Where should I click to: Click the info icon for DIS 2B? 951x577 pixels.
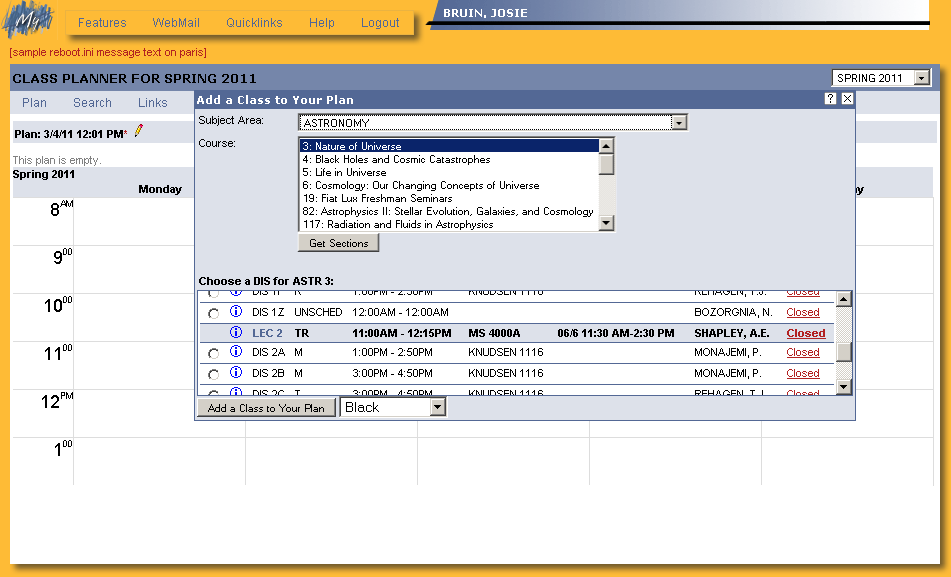pyautogui.click(x=236, y=373)
